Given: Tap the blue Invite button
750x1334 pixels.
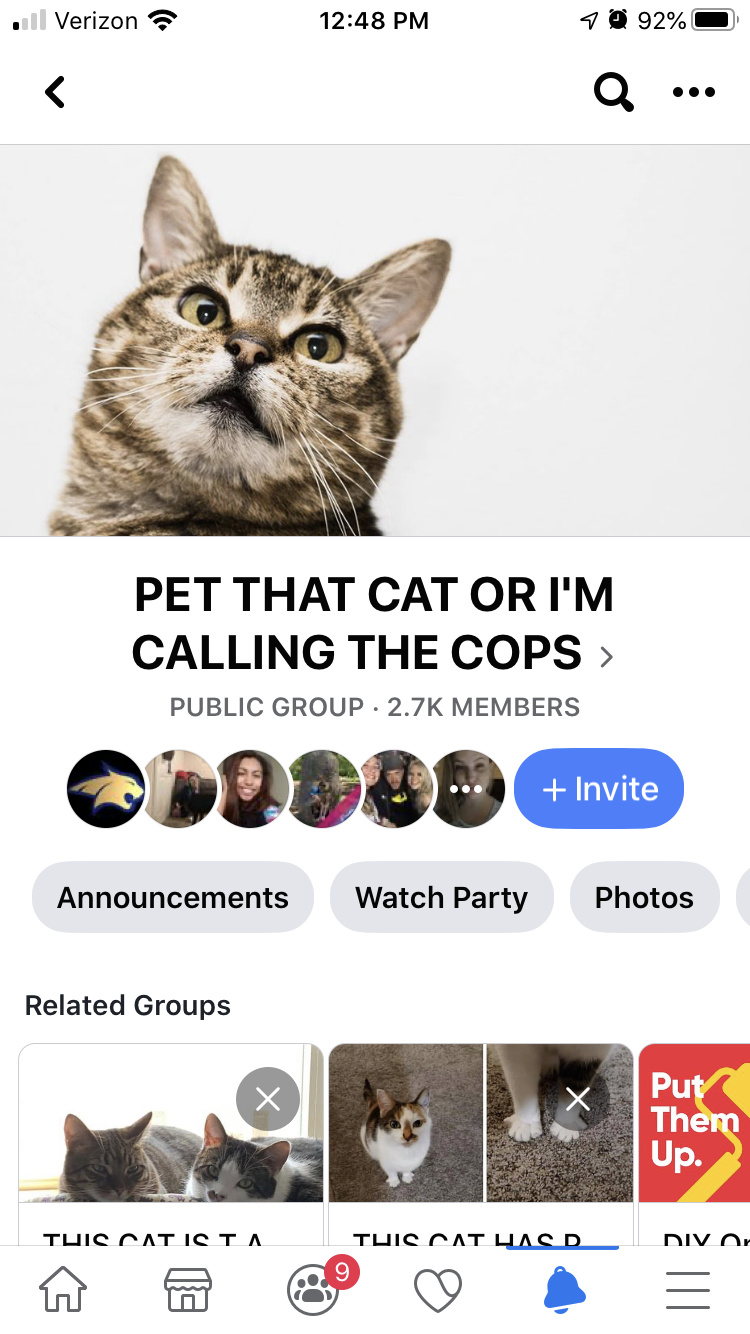Looking at the screenshot, I should click(599, 789).
